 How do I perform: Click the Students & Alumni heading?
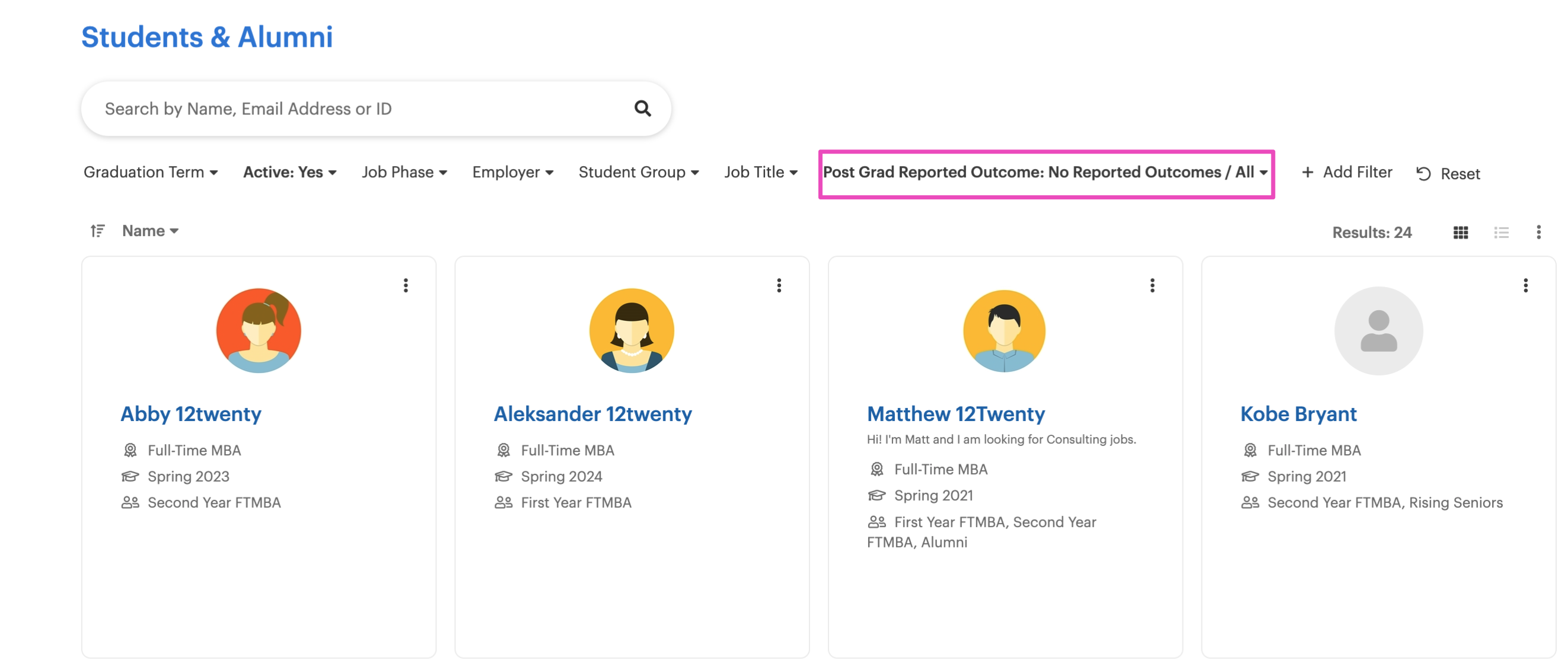coord(207,37)
